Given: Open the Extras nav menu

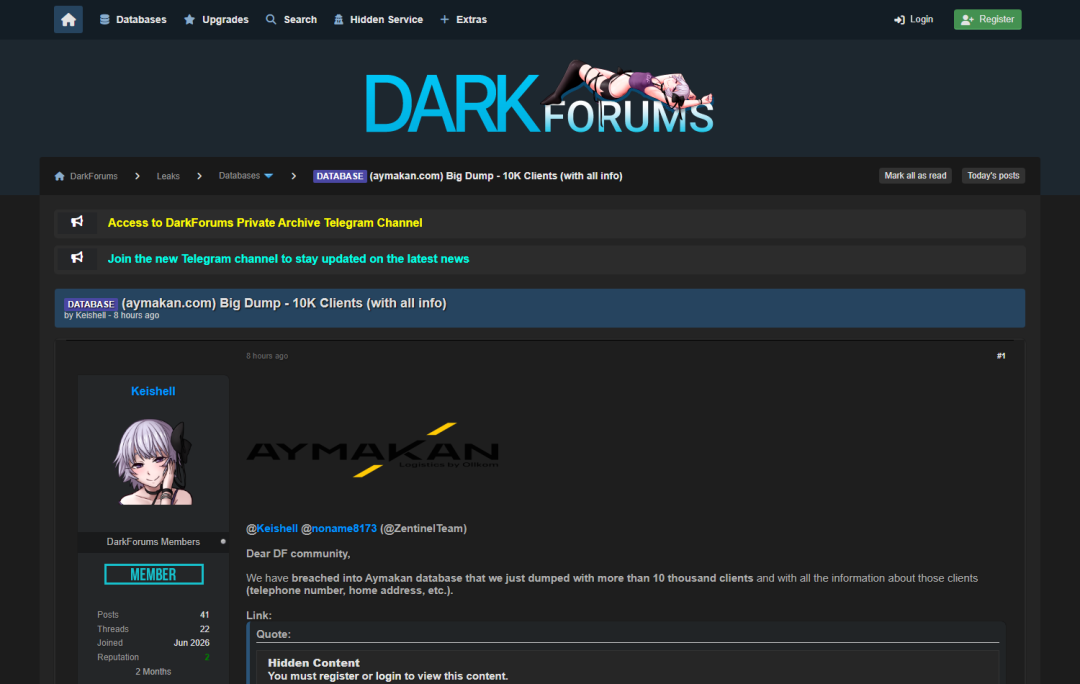Looking at the screenshot, I should [x=464, y=19].
